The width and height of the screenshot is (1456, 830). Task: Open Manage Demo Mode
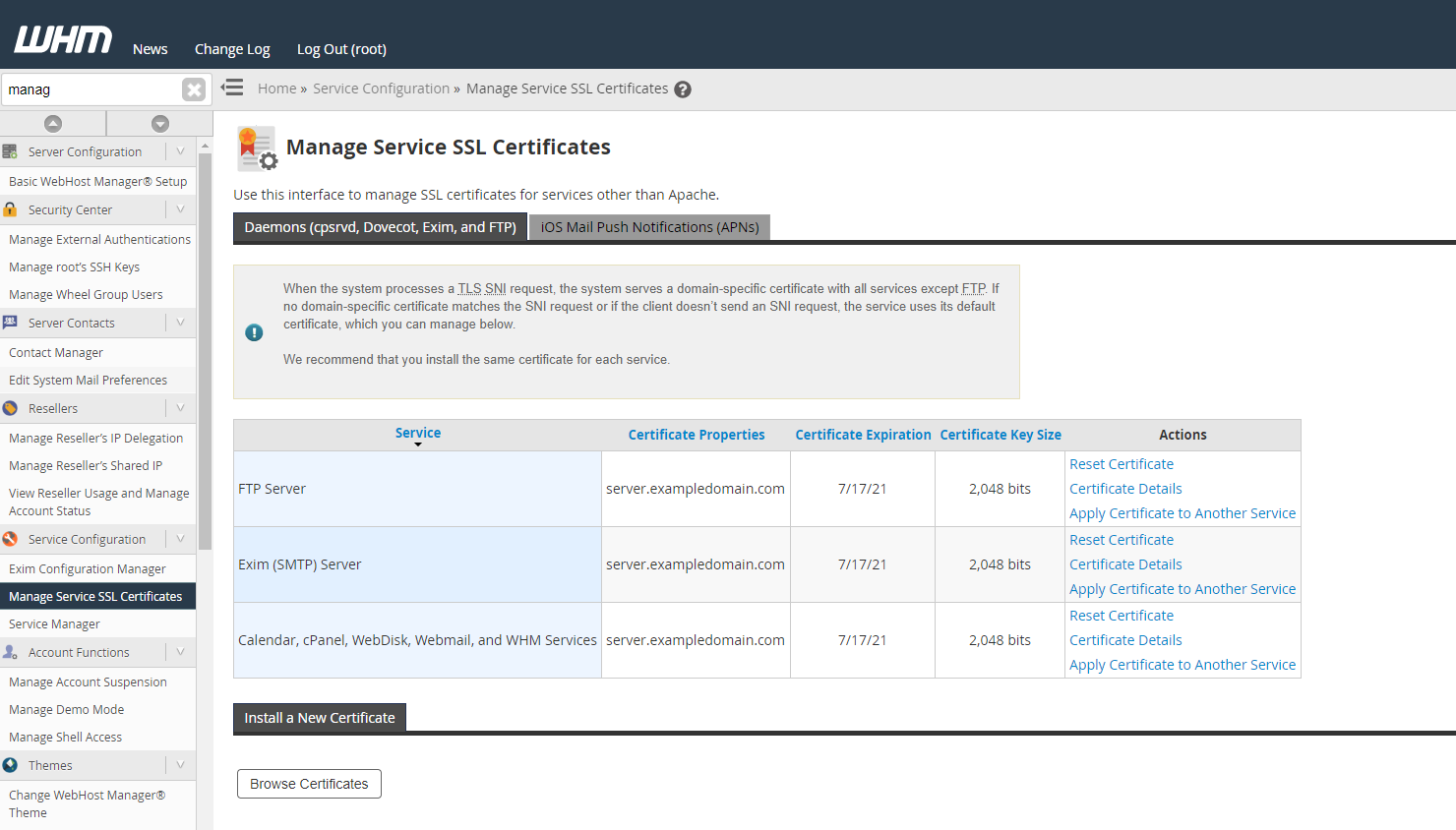(x=66, y=709)
